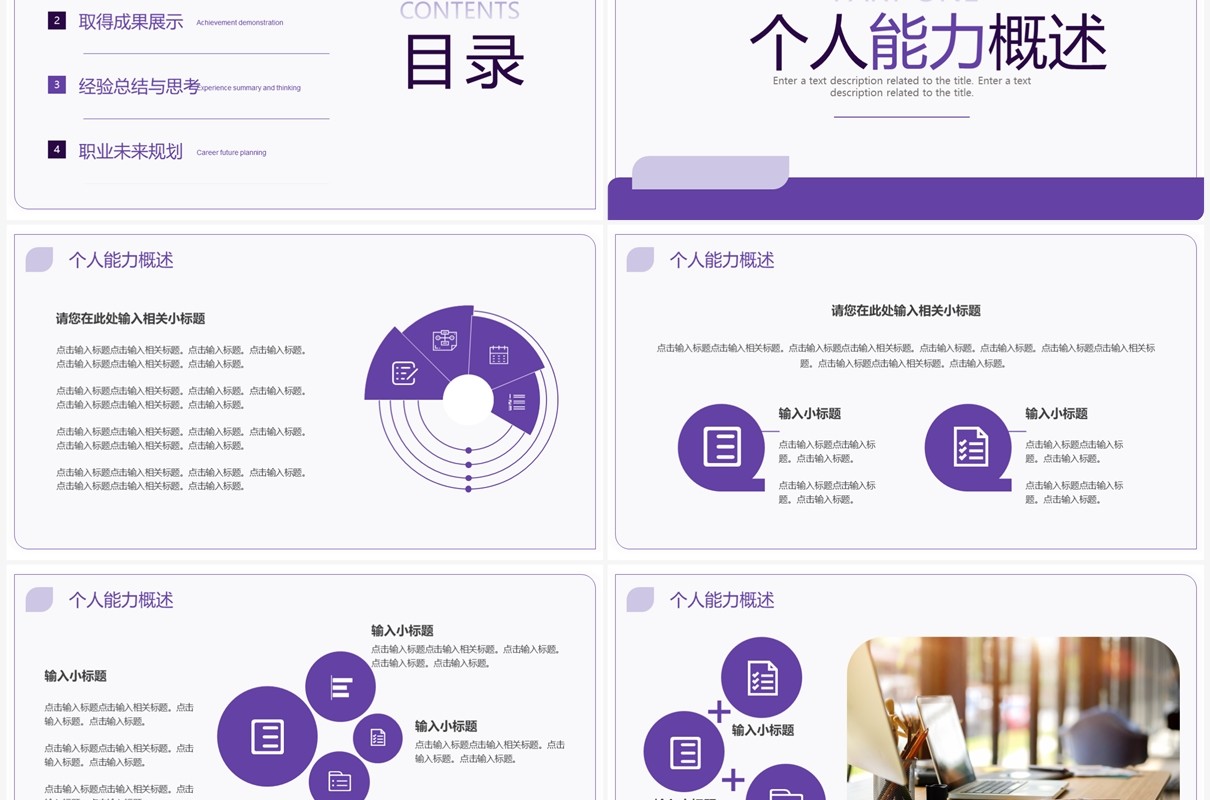Click the upper plus sign beside laptop photo
1210x800 pixels.
point(718,712)
